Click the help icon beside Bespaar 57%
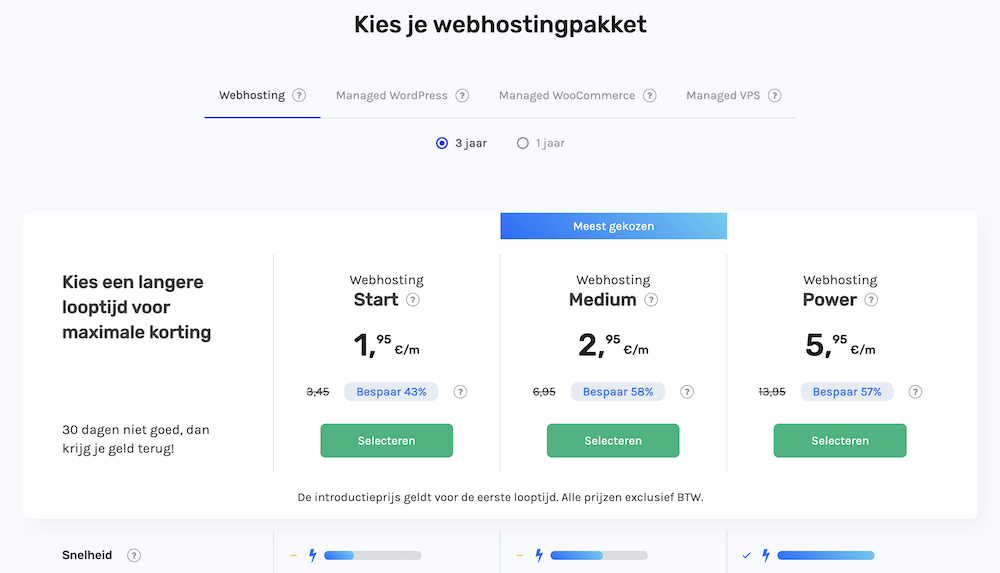Viewport: 1000px width, 573px height. point(915,392)
